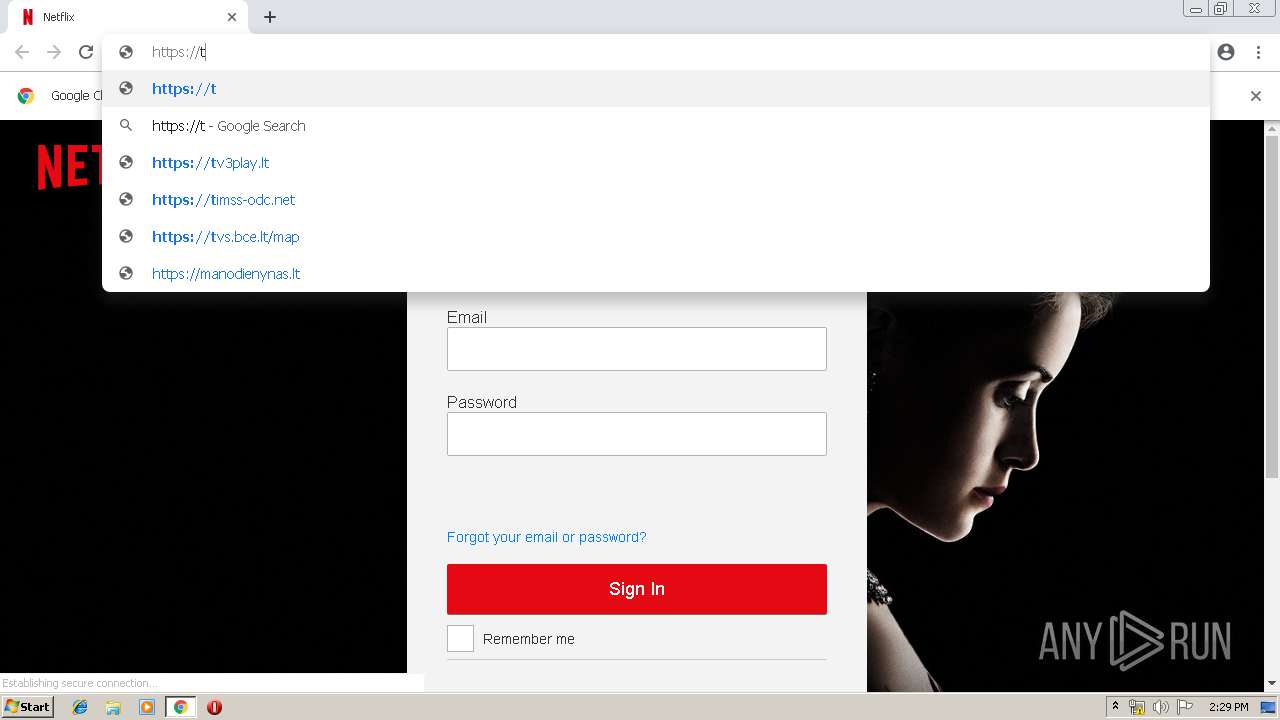
Task: Focus the Email input field
Action: pos(637,349)
